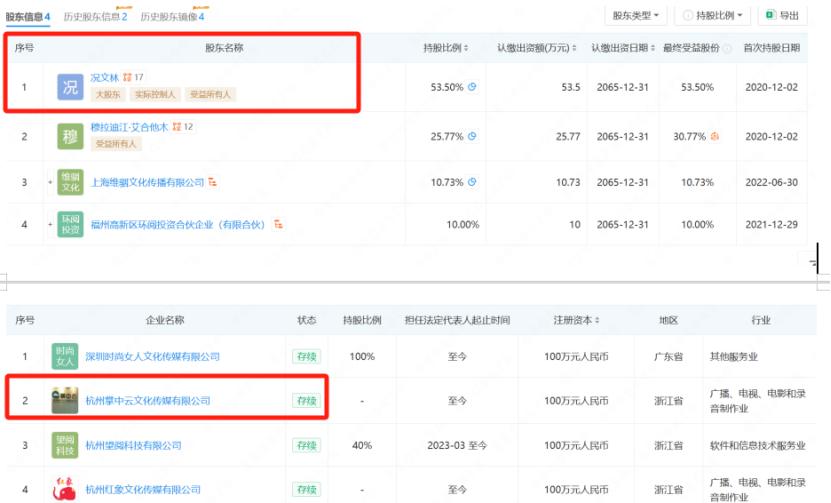Click the 望阅科技 logo icon
The image size is (831, 503).
pyautogui.click(x=65, y=445)
